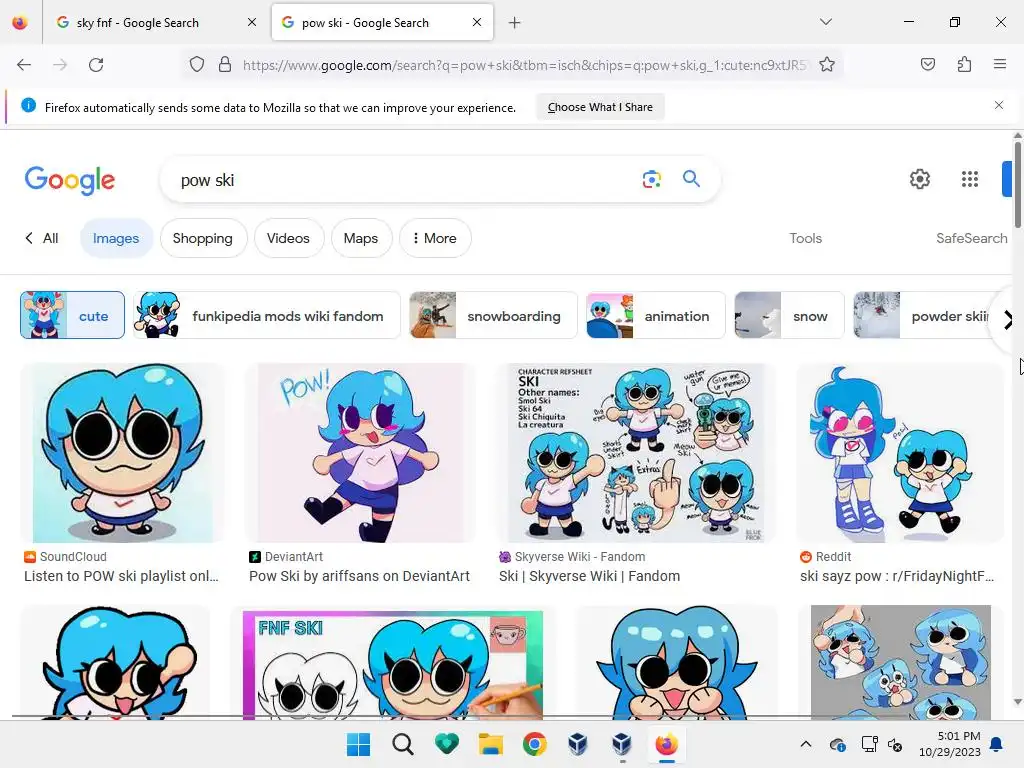The height and width of the screenshot is (768, 1024).
Task: Open the Windows Start menu
Action: (358, 744)
